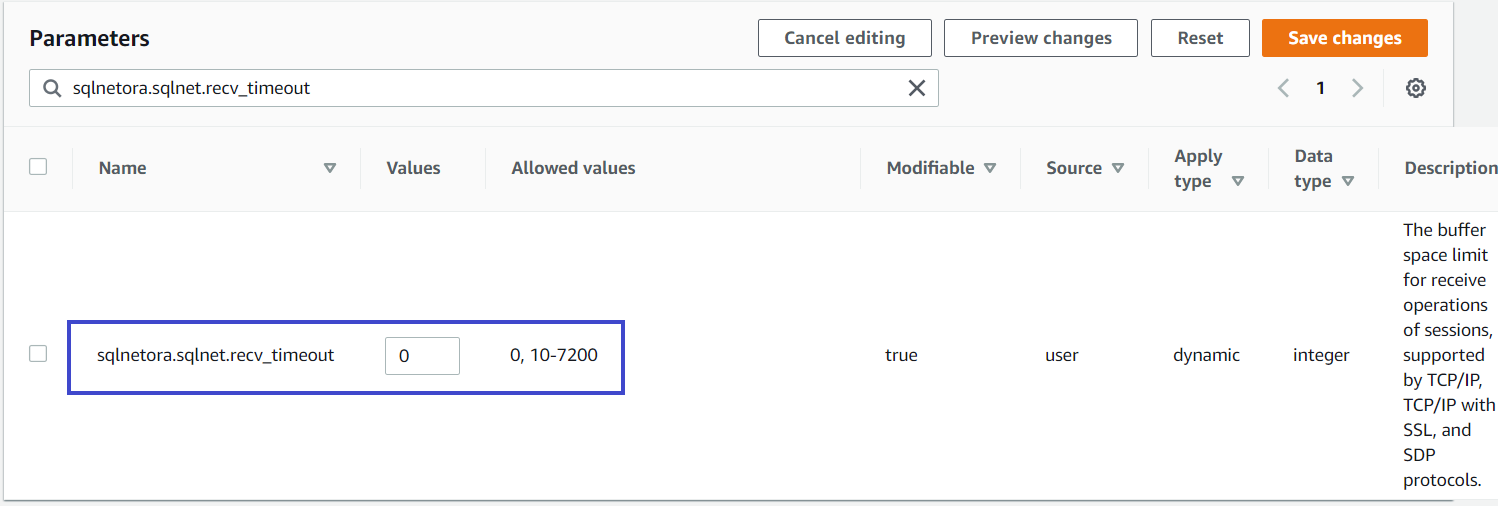This screenshot has width=1498, height=506.
Task: Go to next page of parameters
Action: [x=1357, y=88]
